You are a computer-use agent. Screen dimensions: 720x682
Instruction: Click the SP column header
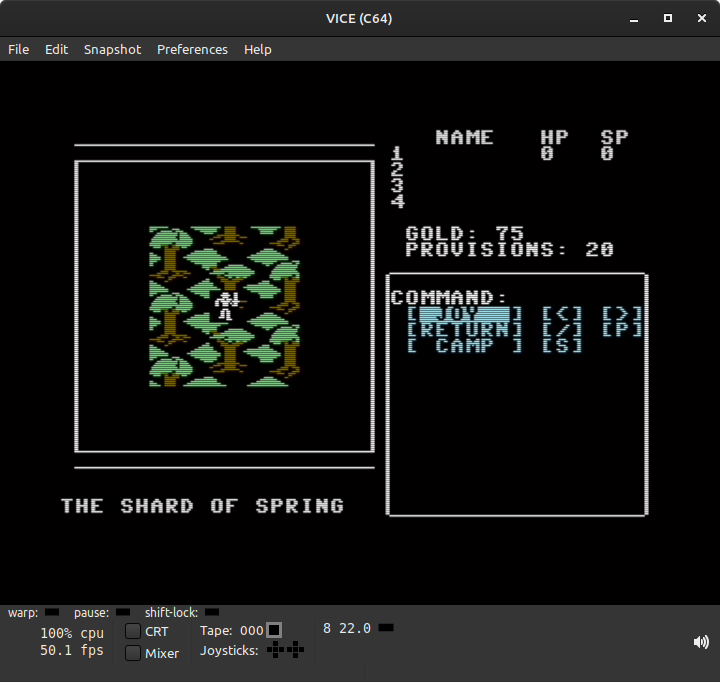tap(614, 137)
